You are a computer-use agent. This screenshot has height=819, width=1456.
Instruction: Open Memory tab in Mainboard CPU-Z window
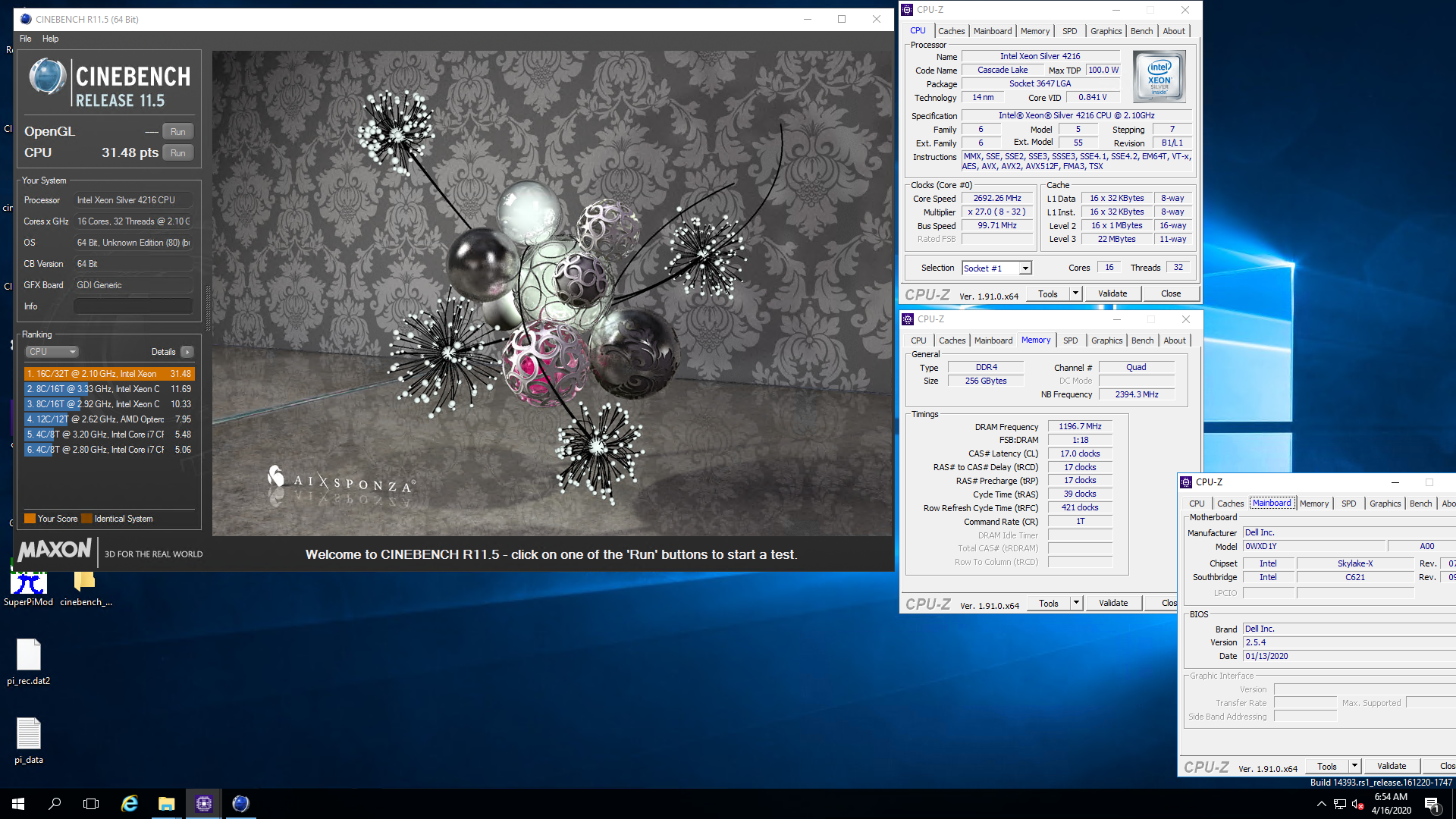(x=1313, y=504)
